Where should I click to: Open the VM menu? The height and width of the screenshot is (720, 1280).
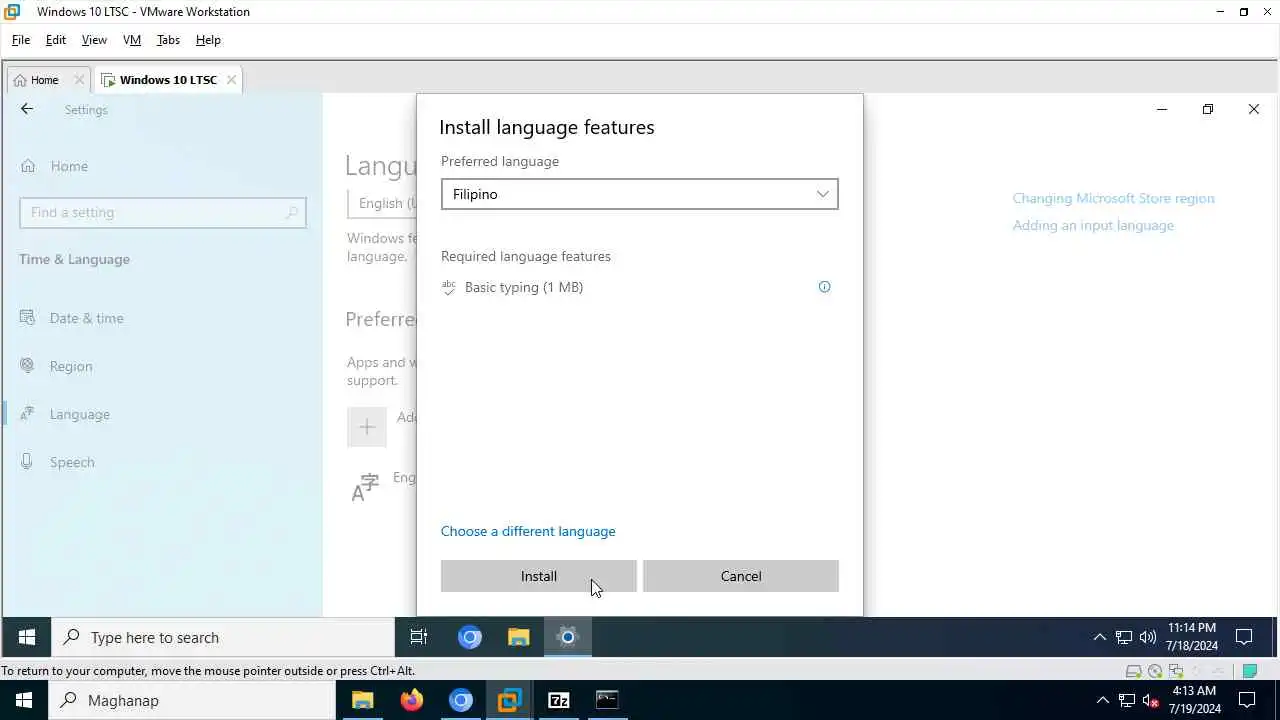pyautogui.click(x=132, y=40)
